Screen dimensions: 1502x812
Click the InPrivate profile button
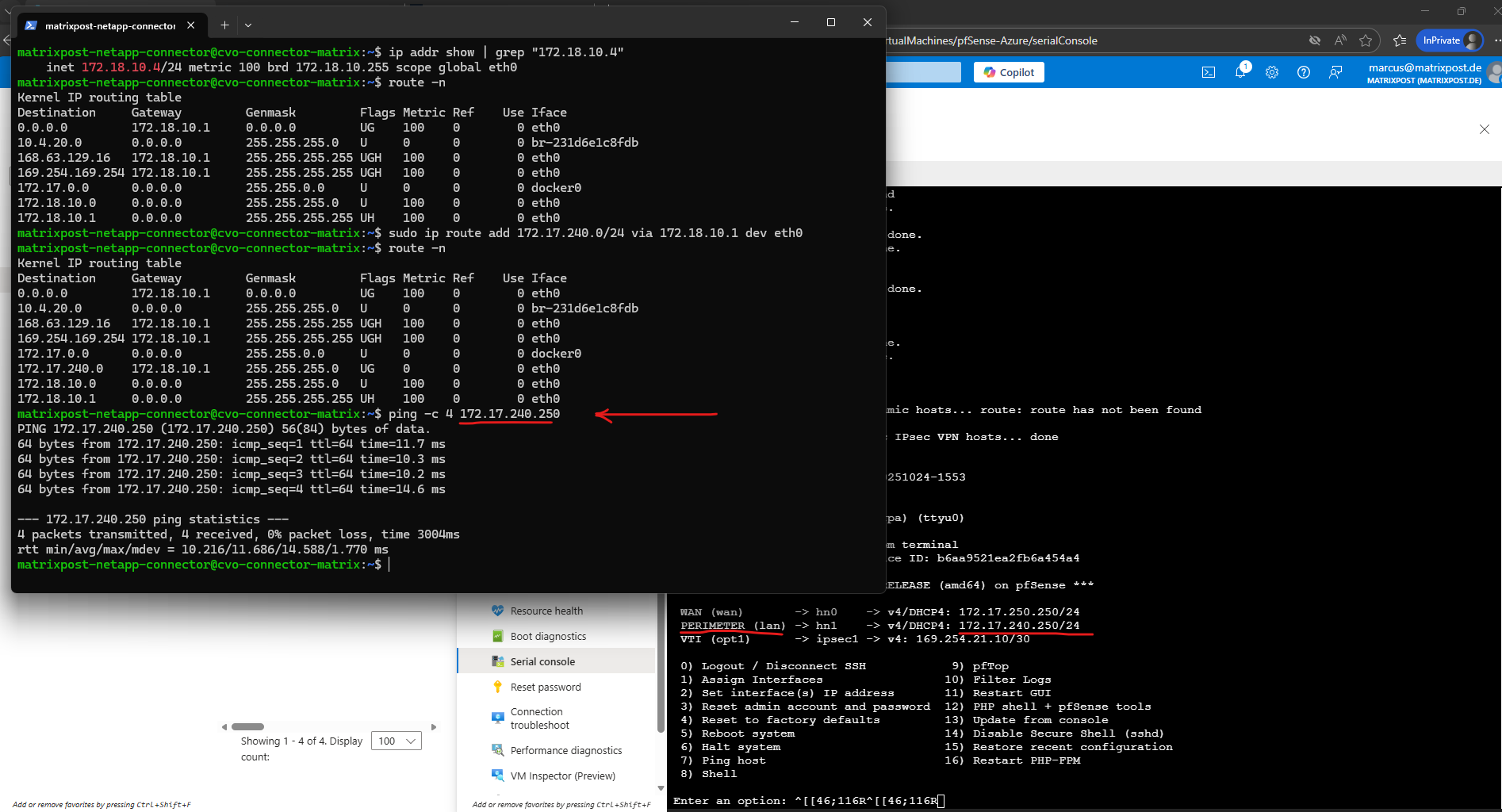pyautogui.click(x=1450, y=40)
